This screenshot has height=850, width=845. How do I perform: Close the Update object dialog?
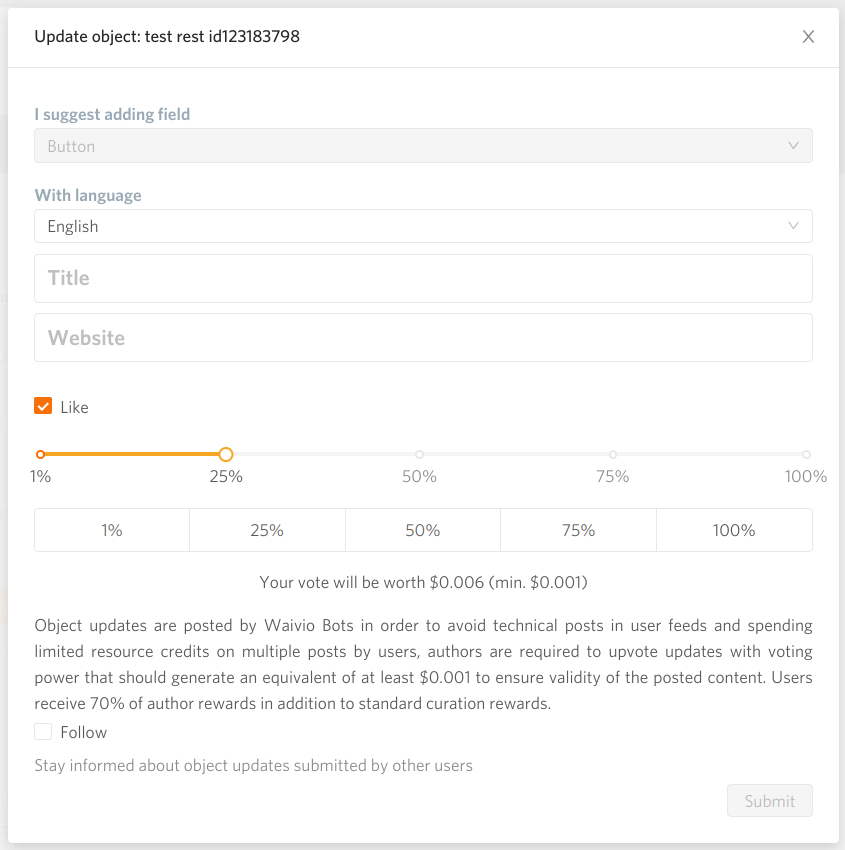pyautogui.click(x=808, y=37)
